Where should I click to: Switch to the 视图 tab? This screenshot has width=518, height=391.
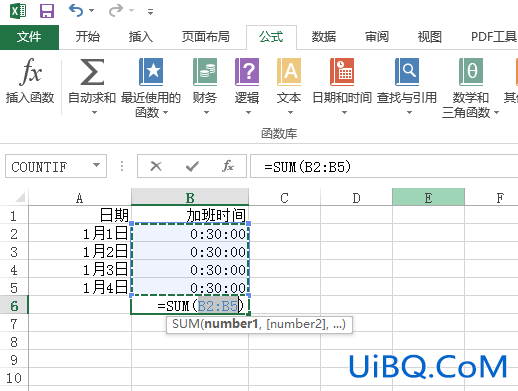coord(430,37)
